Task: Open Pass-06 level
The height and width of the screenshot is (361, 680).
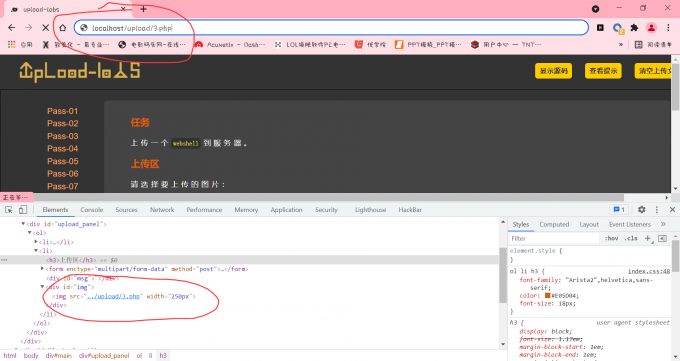Action: [x=62, y=174]
